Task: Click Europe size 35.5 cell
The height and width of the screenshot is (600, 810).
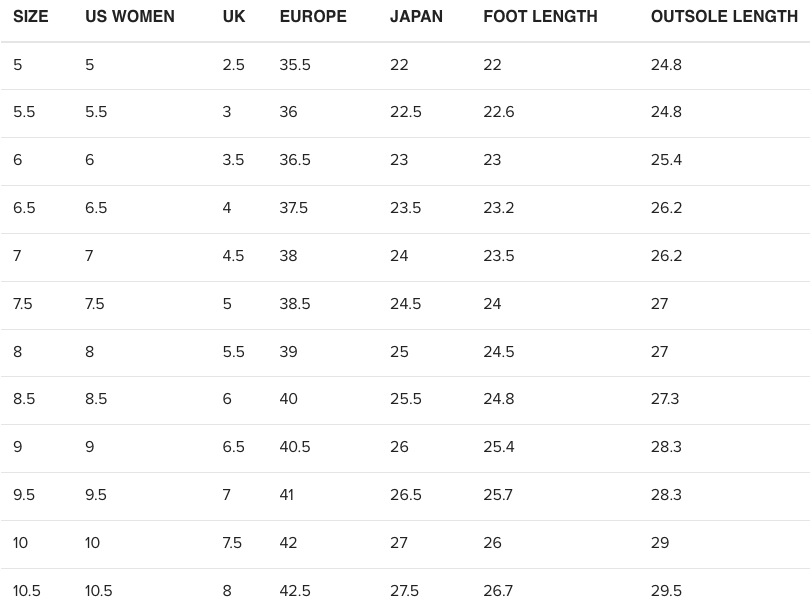Action: pos(295,65)
